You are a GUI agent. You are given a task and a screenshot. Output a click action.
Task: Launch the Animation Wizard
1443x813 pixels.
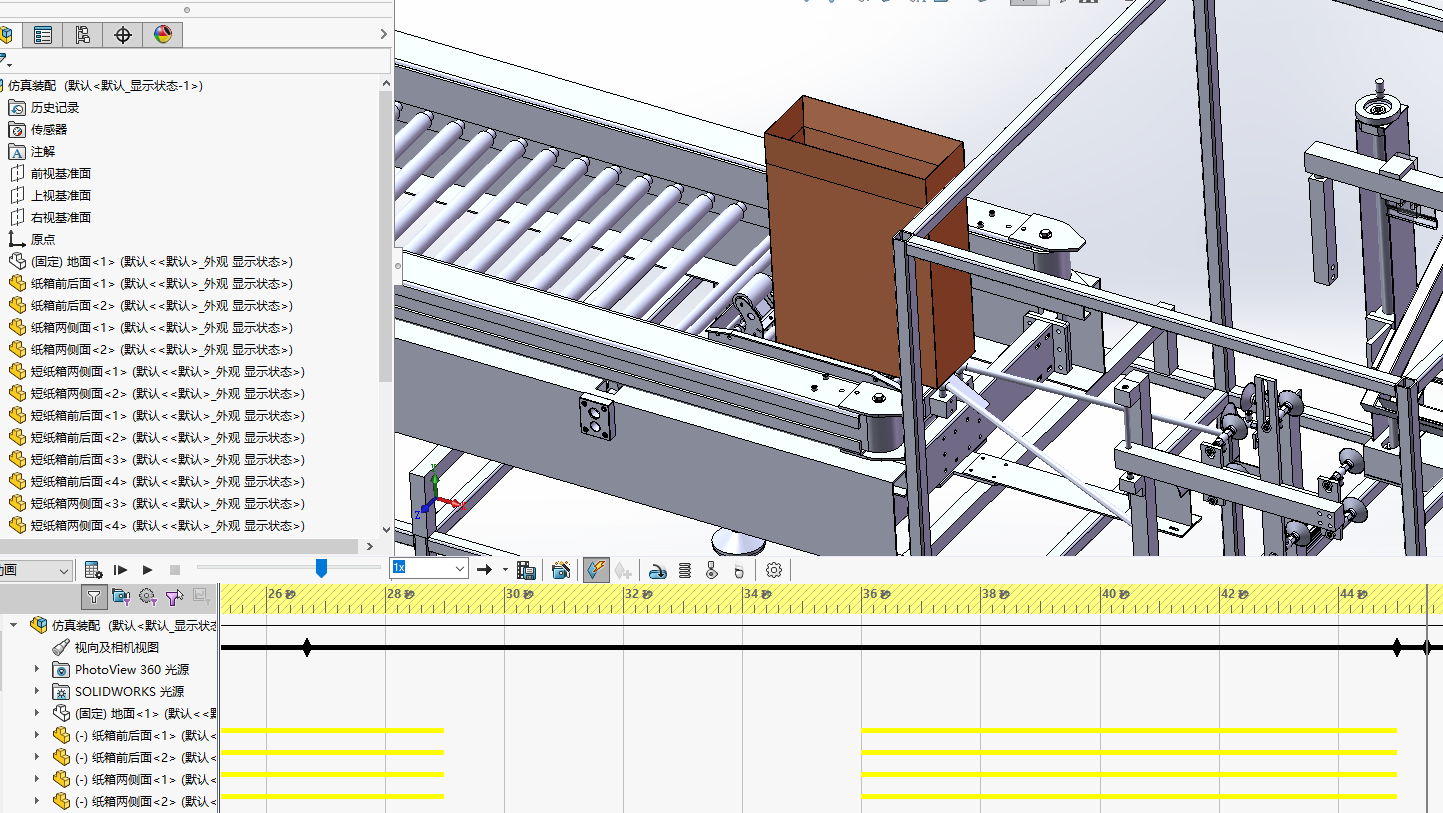pyautogui.click(x=561, y=570)
